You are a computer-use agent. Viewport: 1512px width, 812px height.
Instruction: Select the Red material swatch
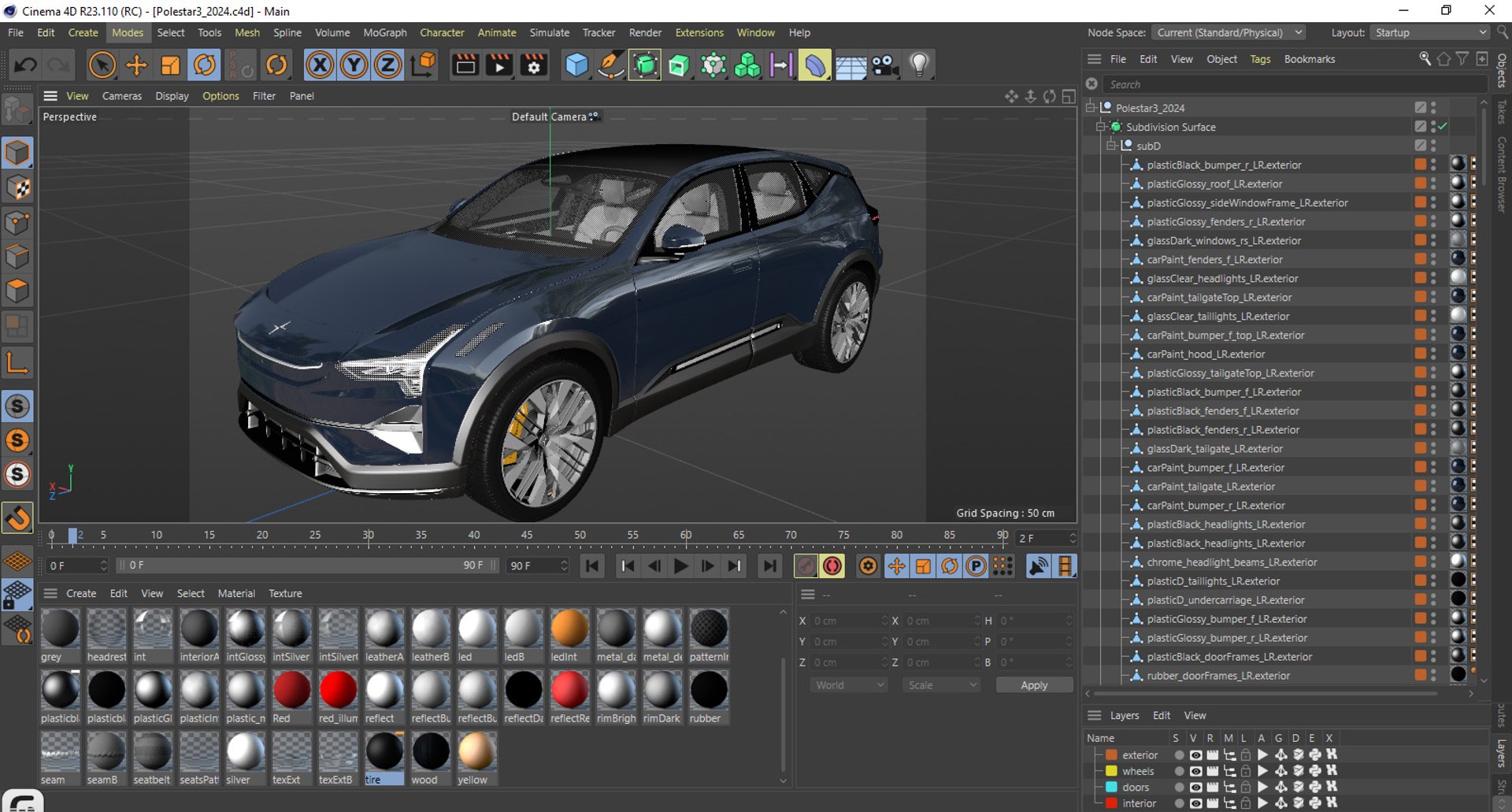291,697
